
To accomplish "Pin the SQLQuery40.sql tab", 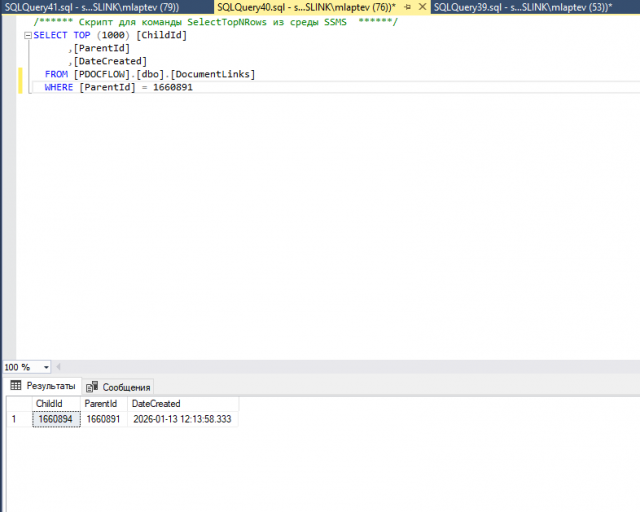I will coord(407,7).
